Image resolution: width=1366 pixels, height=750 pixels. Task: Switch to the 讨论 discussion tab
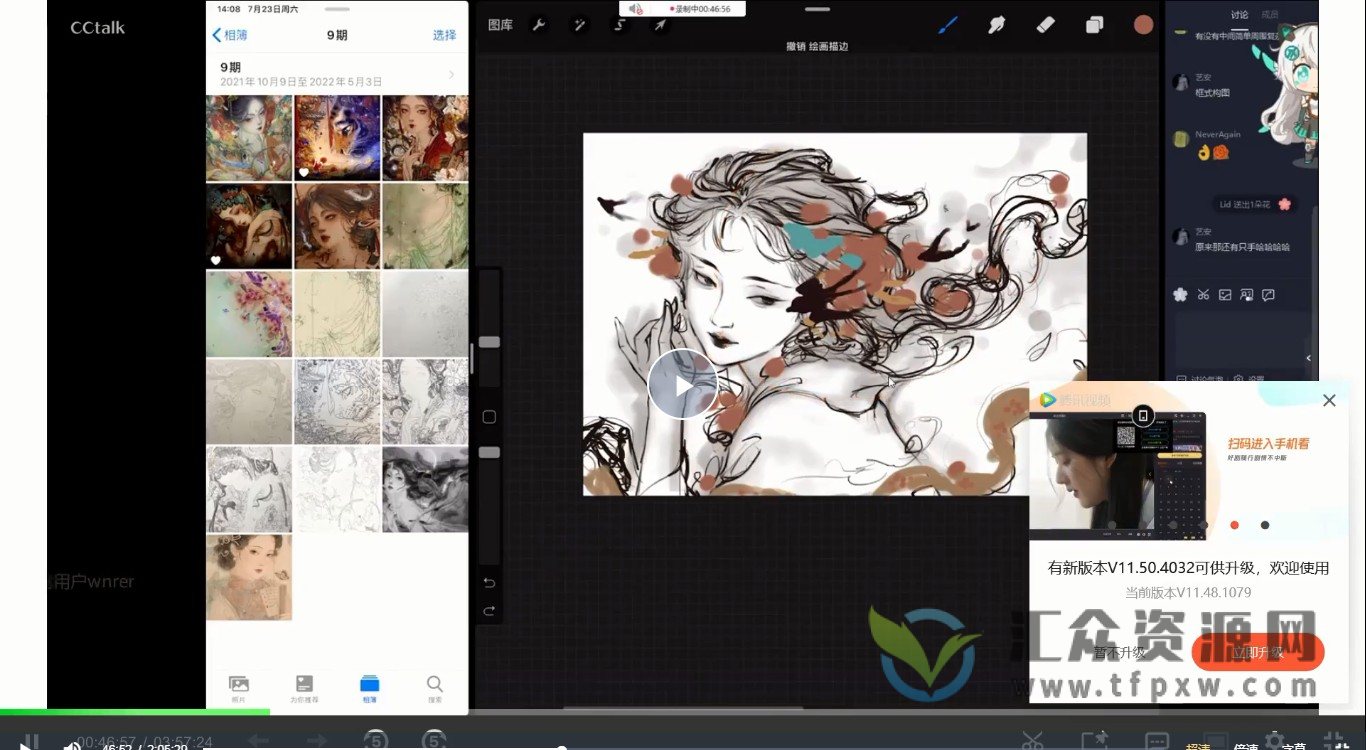(1240, 15)
